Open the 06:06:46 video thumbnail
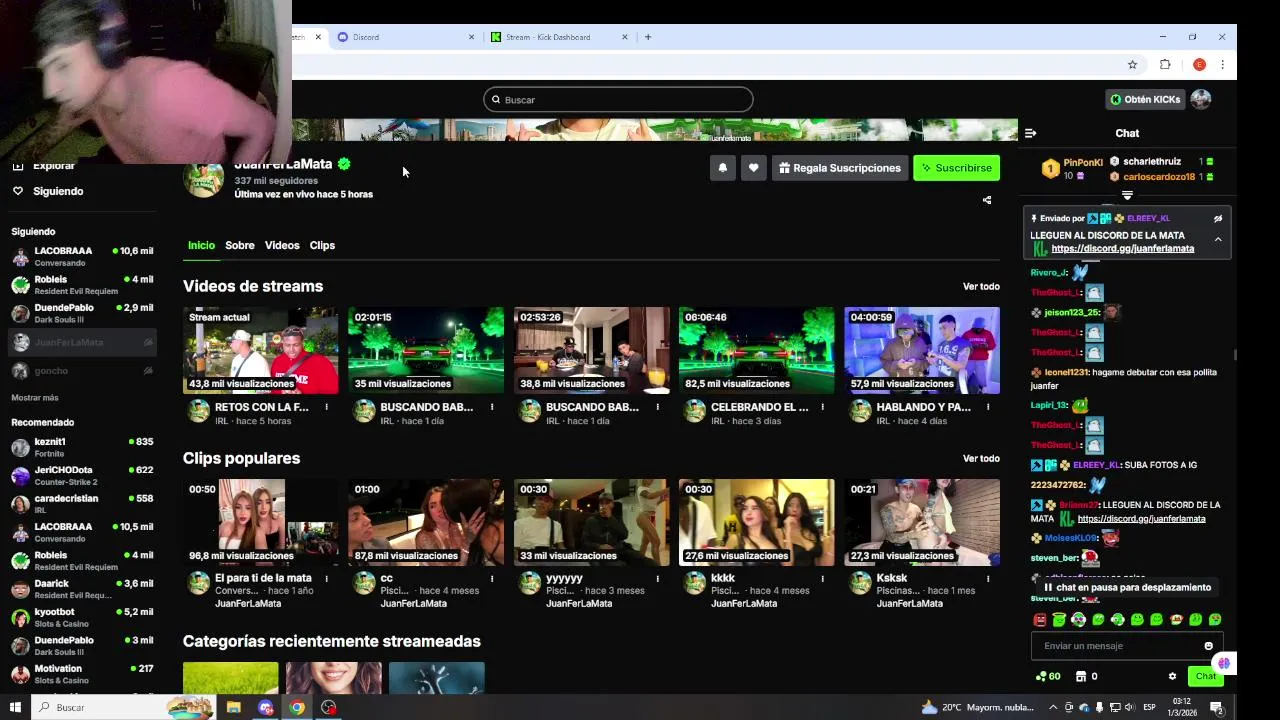 pyautogui.click(x=756, y=350)
